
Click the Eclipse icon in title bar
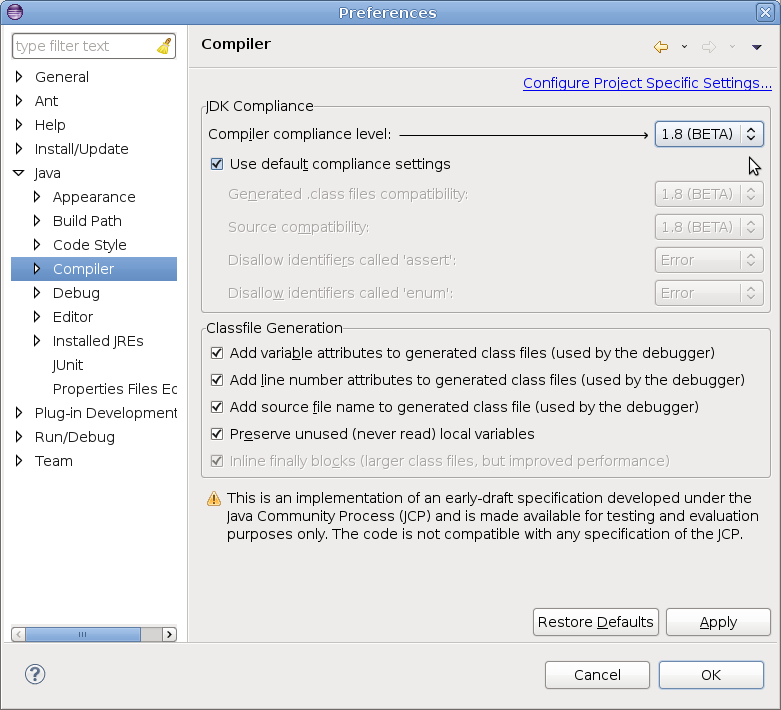coord(12,12)
